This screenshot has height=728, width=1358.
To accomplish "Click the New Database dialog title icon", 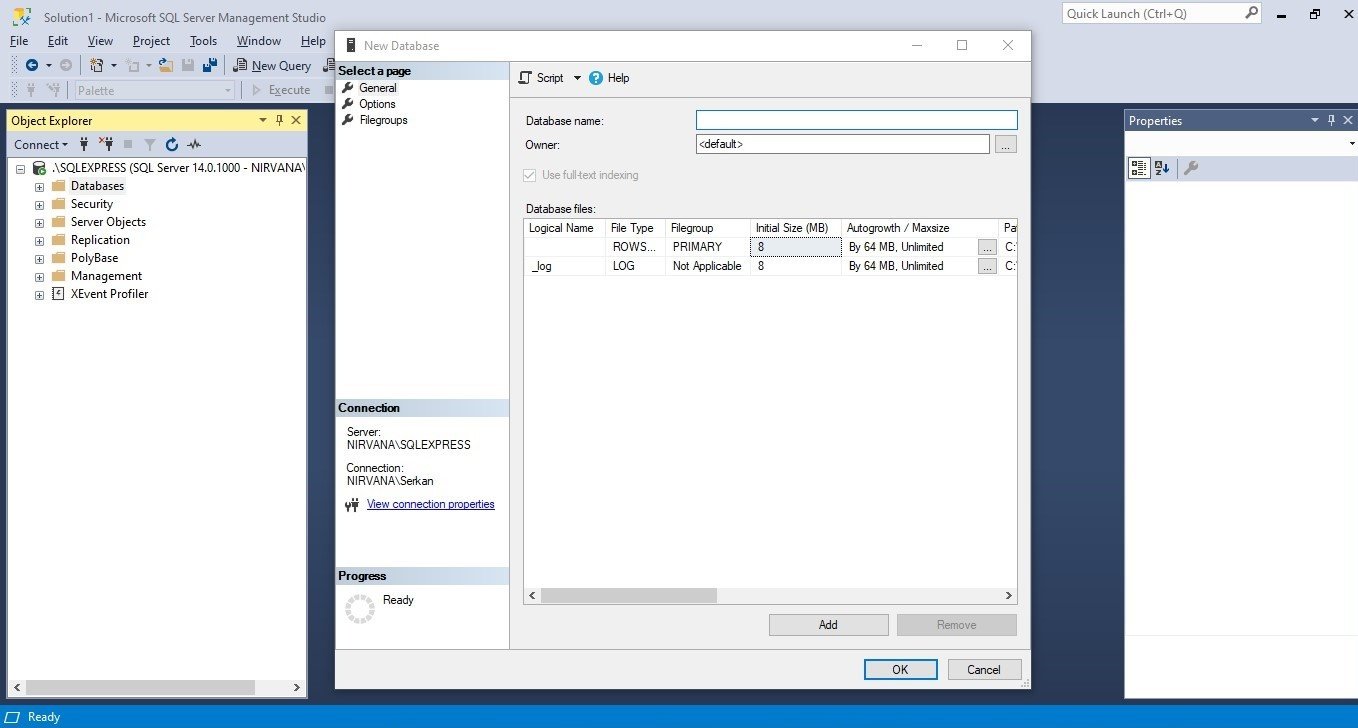I will point(350,45).
